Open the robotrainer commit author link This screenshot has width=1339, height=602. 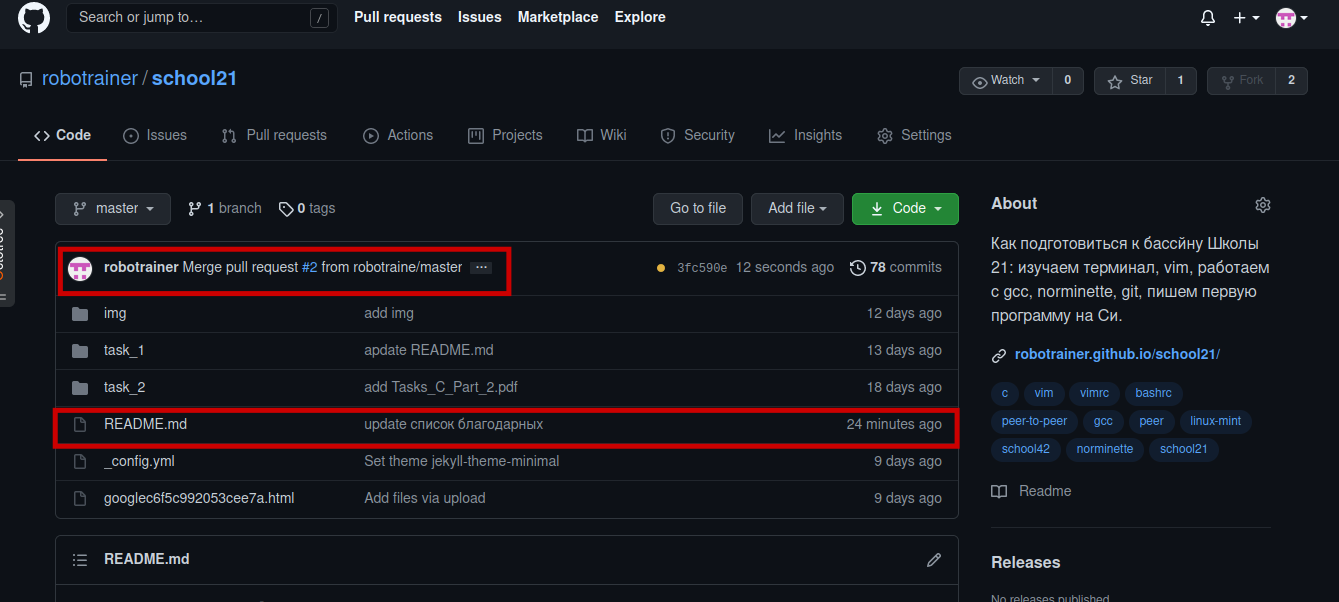(x=141, y=268)
